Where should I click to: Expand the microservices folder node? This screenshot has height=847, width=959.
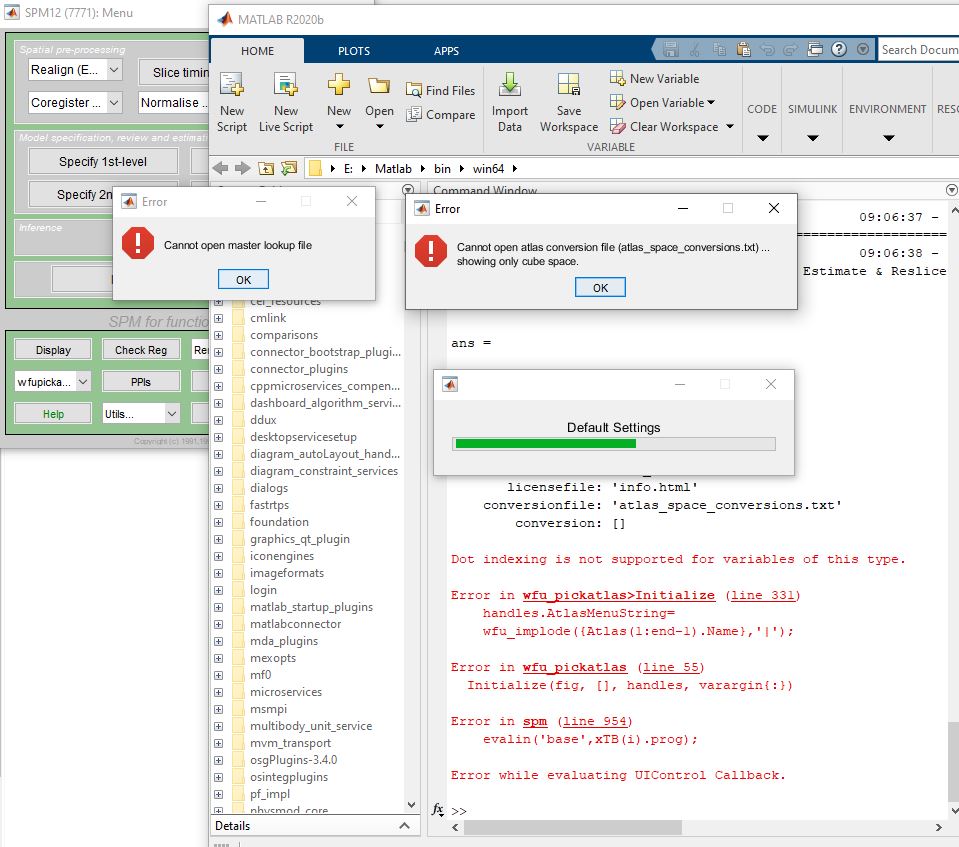[219, 692]
